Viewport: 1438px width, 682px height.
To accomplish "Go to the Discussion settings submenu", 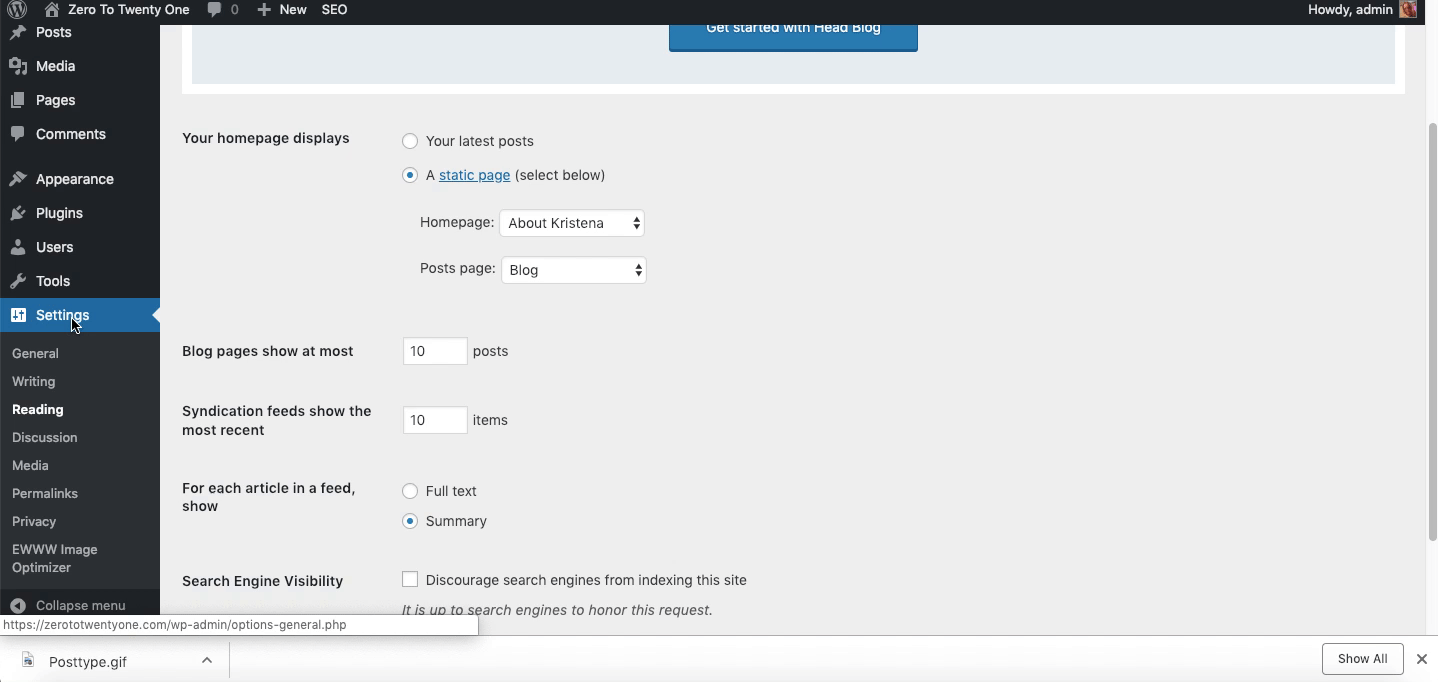I will [x=45, y=437].
